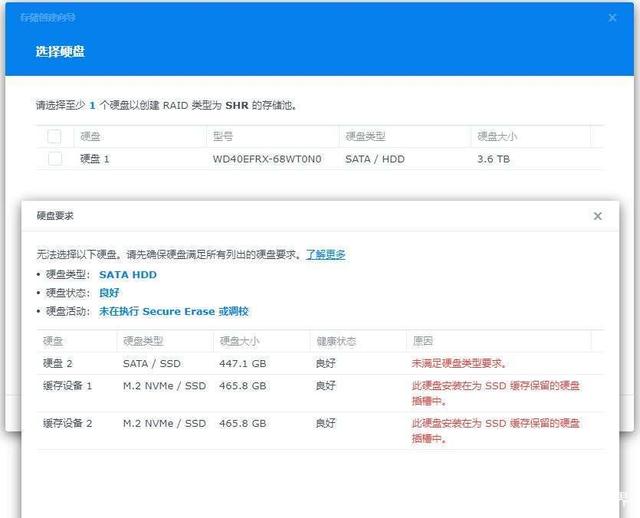Screen dimensions: 640x518
Task: Check the box for 硬盘 1
Action: coord(54,159)
